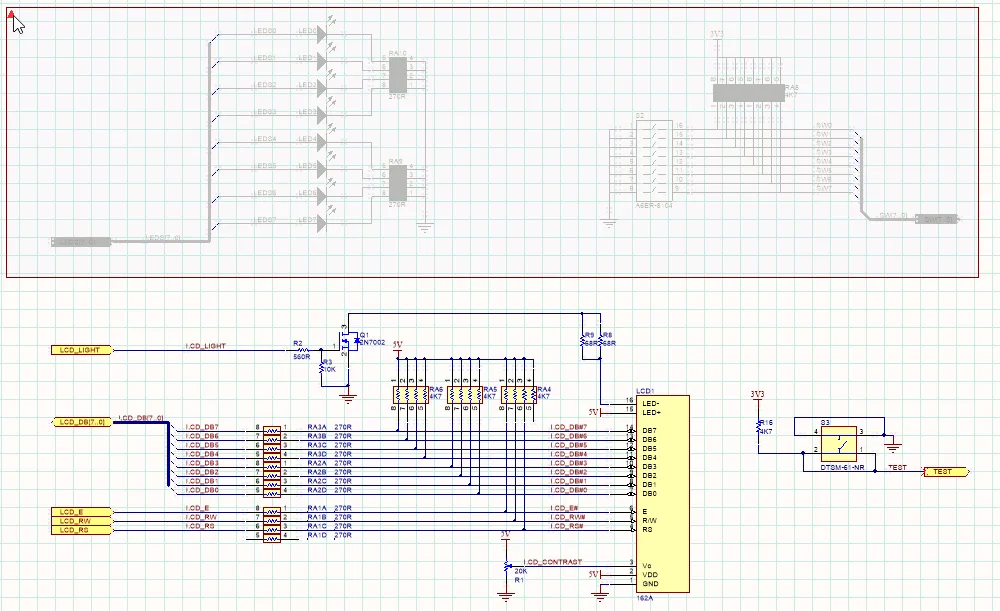Click the TEST net label near the switch

pyautogui.click(x=897, y=467)
